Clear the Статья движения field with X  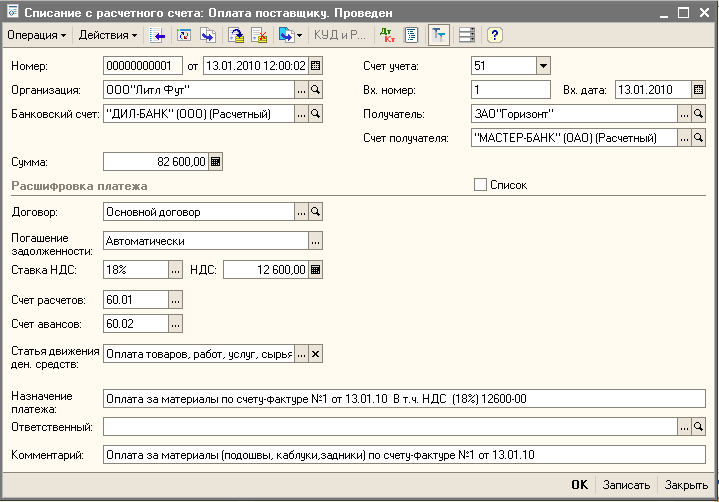click(316, 354)
